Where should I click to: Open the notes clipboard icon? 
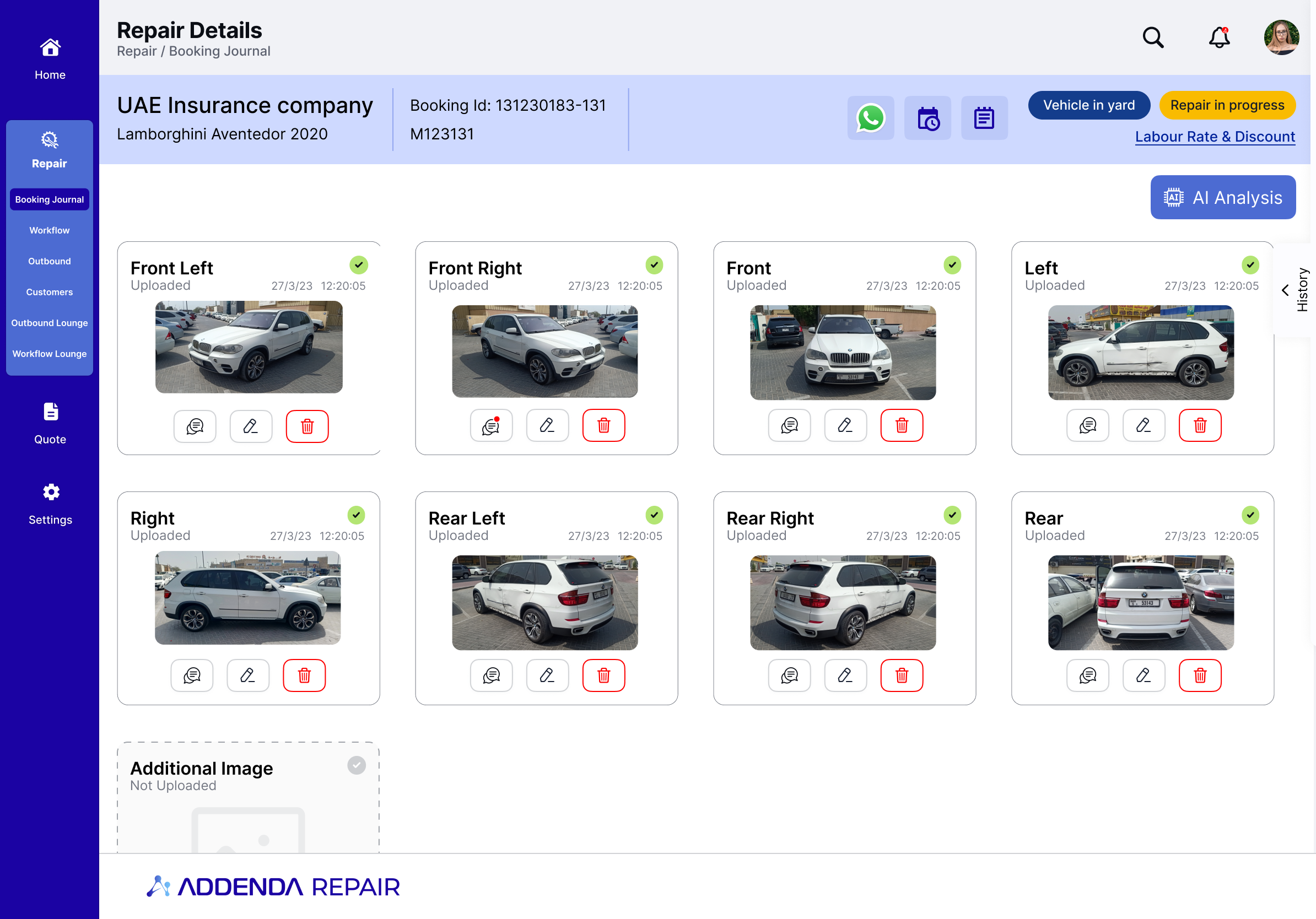click(x=984, y=118)
